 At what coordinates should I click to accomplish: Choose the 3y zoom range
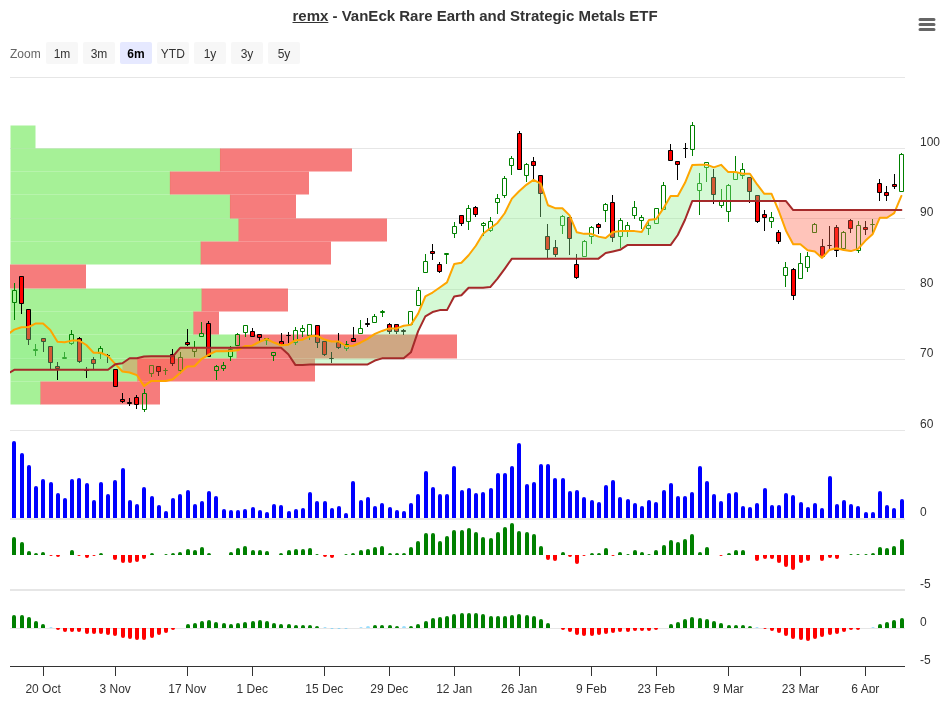coord(247,53)
